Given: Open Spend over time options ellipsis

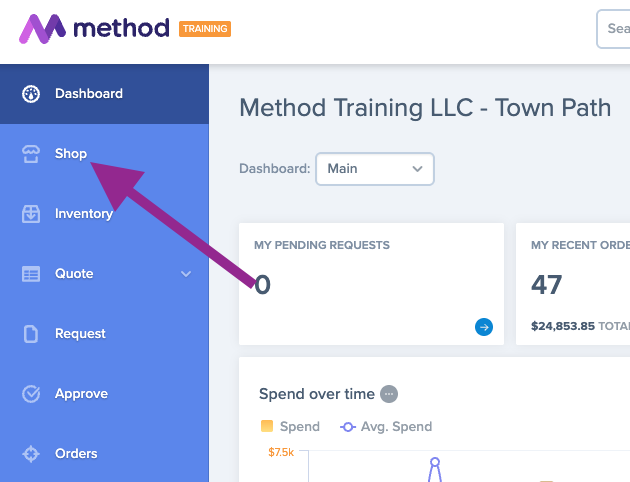Looking at the screenshot, I should (x=389, y=394).
